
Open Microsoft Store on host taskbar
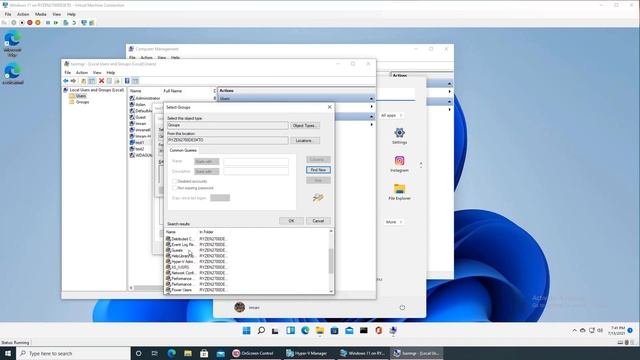[204, 353]
